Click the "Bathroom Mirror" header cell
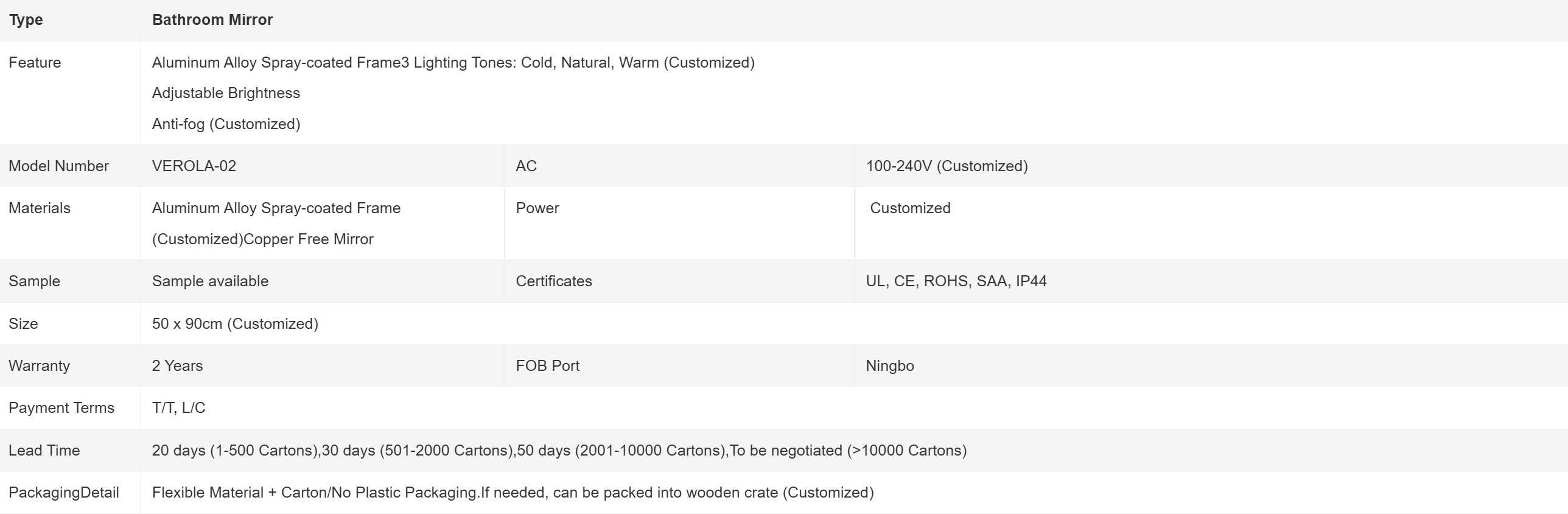 212,20
